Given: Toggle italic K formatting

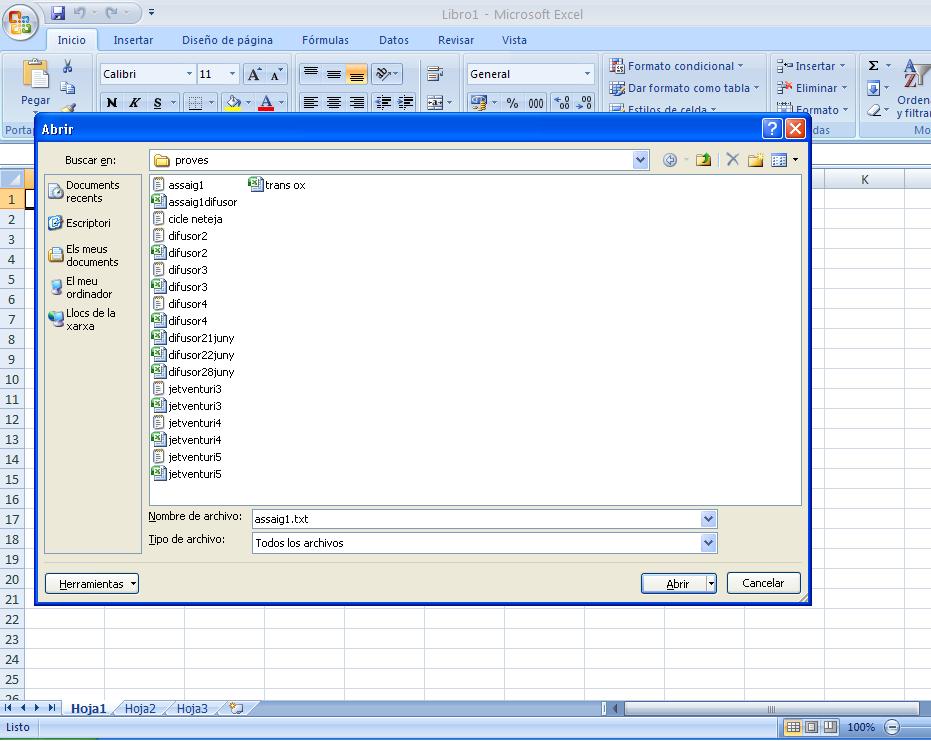Looking at the screenshot, I should pyautogui.click(x=135, y=103).
